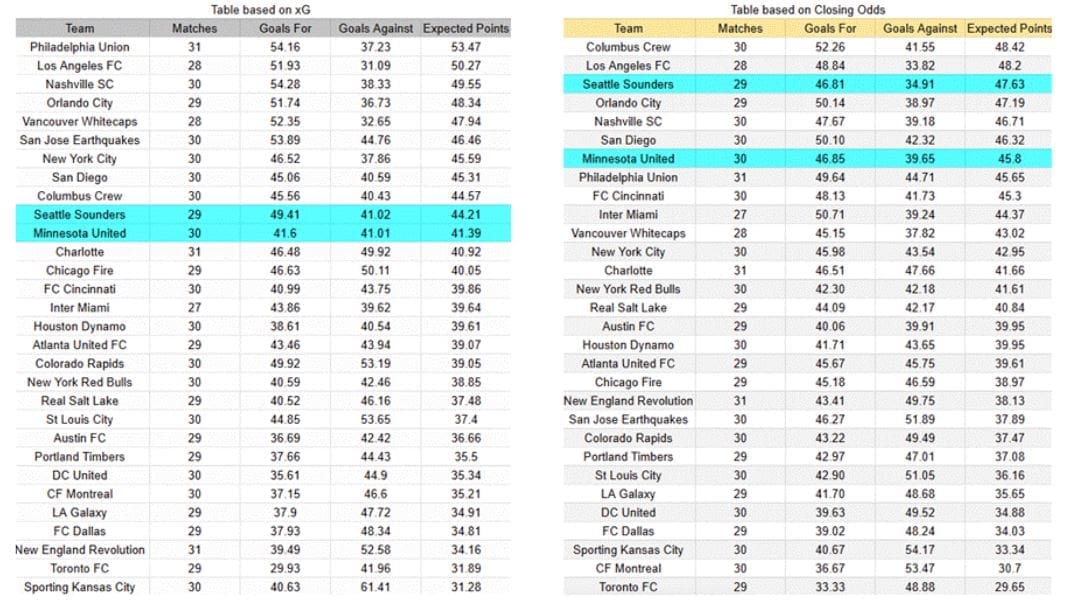Click the Vancouver Whitecaps cell in xG table
This screenshot has height=606, width=1068.
(x=80, y=121)
